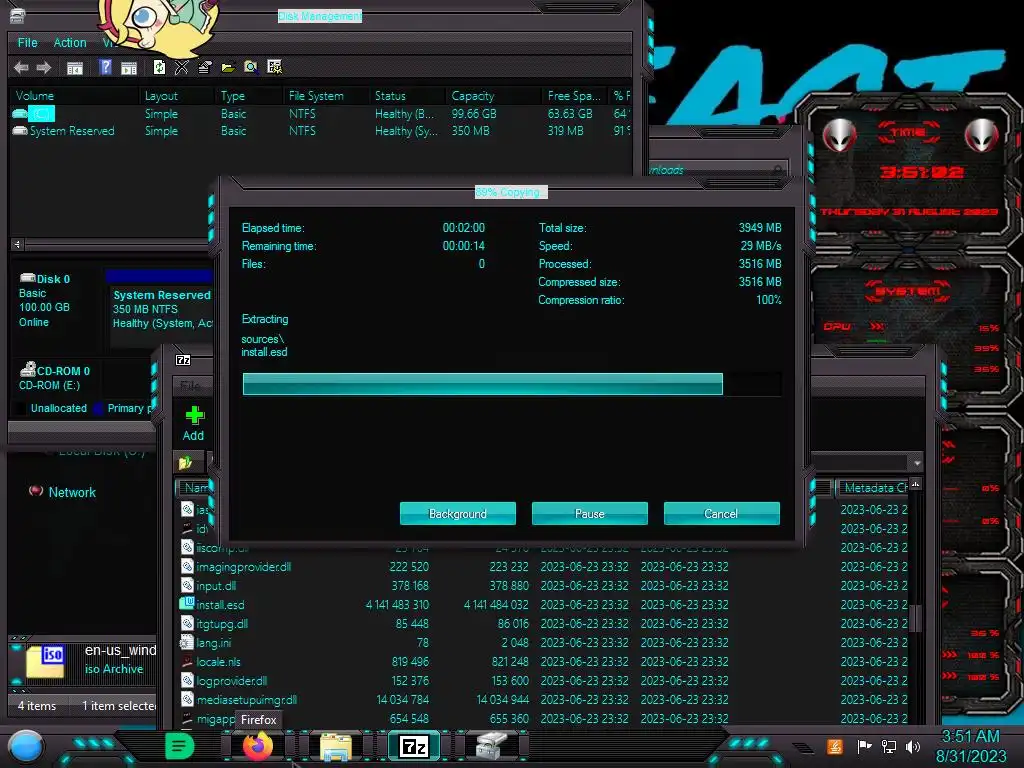The height and width of the screenshot is (768, 1024).
Task: Click green chat app taskbar icon
Action: click(x=180, y=746)
